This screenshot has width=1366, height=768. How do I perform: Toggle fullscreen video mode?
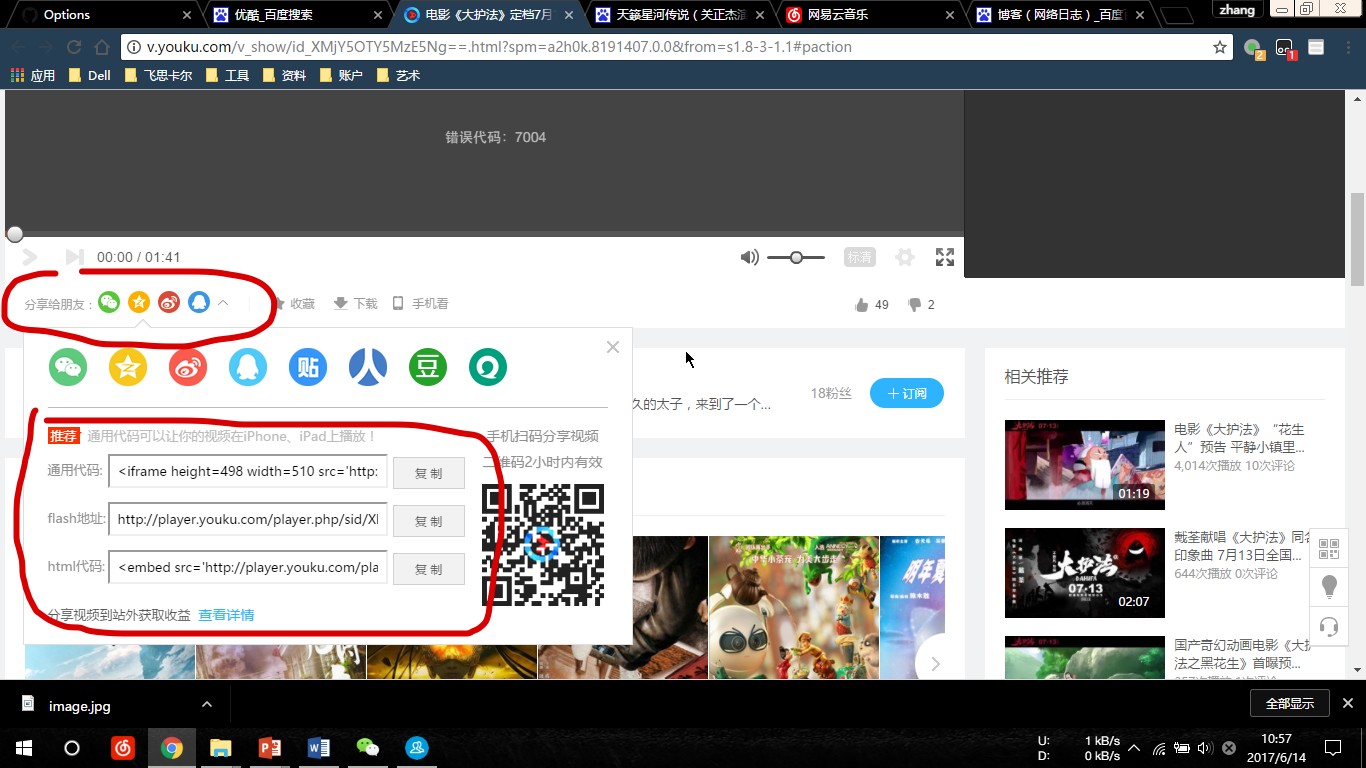pyautogui.click(x=944, y=257)
